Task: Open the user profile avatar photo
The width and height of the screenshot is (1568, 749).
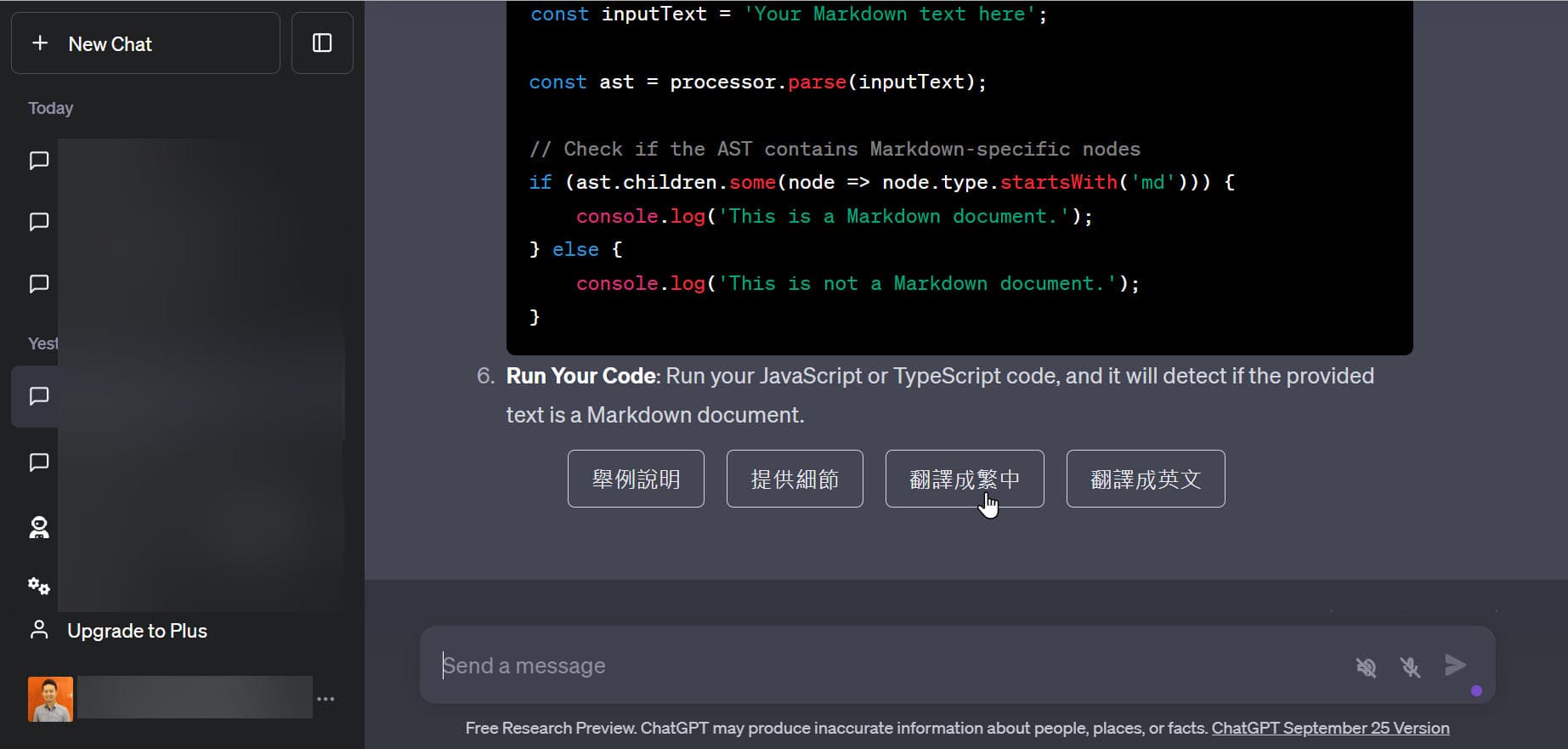Action: [50, 699]
